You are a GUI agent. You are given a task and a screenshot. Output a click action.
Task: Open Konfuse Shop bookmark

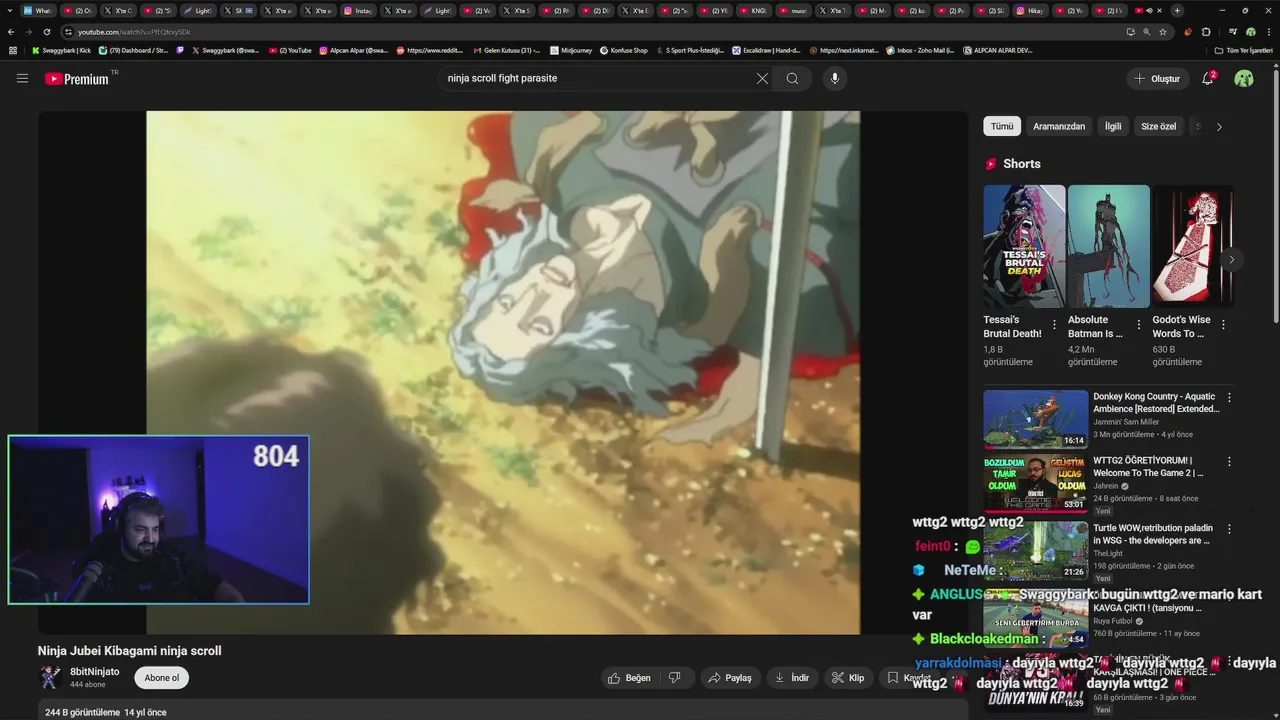point(623,50)
